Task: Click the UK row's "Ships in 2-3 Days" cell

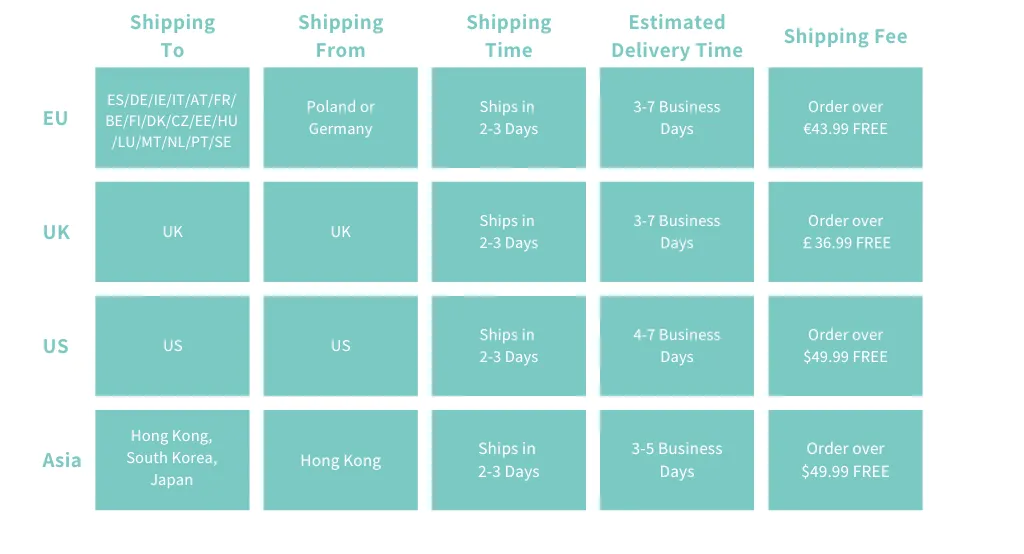Action: (x=508, y=232)
